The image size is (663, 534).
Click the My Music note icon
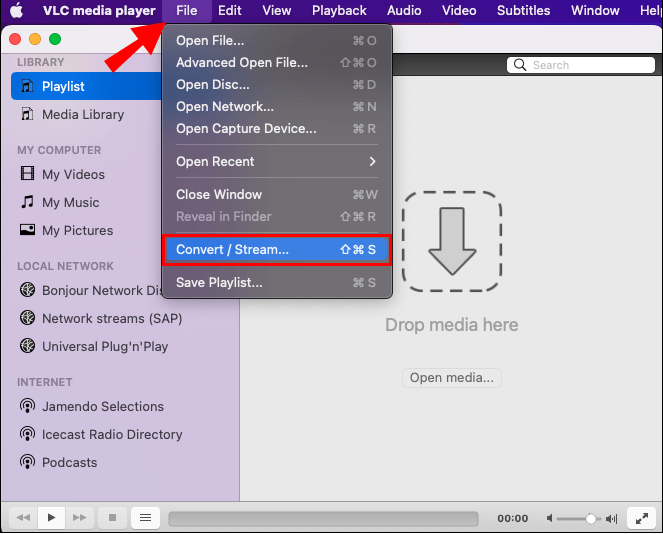click(x=27, y=202)
